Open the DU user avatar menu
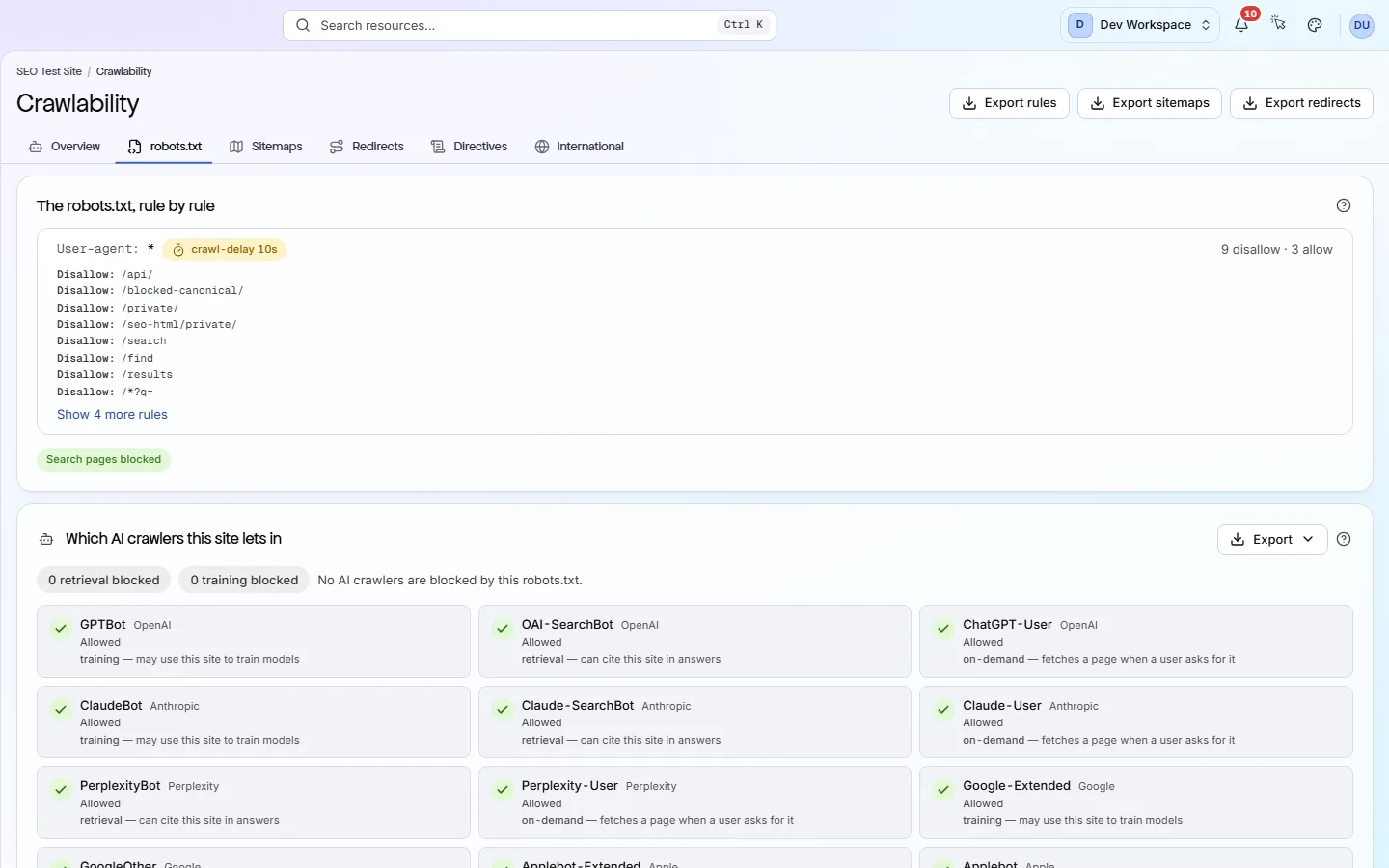This screenshot has width=1389, height=868. [x=1361, y=25]
